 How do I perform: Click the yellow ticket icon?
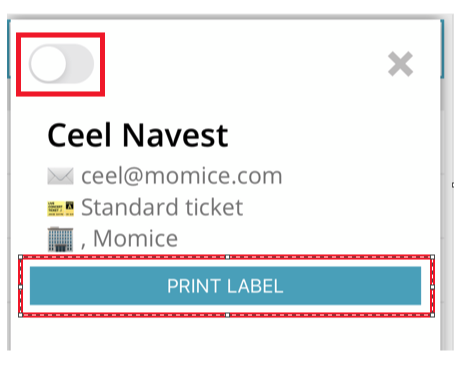(60, 208)
